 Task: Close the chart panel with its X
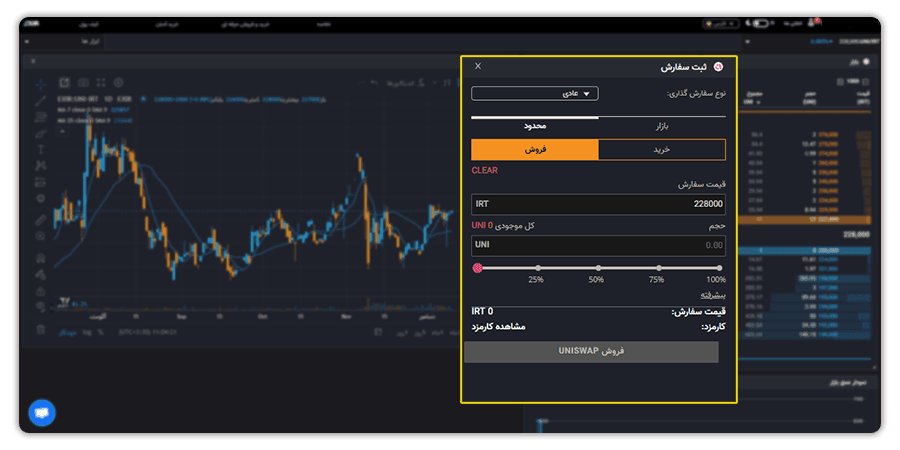(33, 61)
